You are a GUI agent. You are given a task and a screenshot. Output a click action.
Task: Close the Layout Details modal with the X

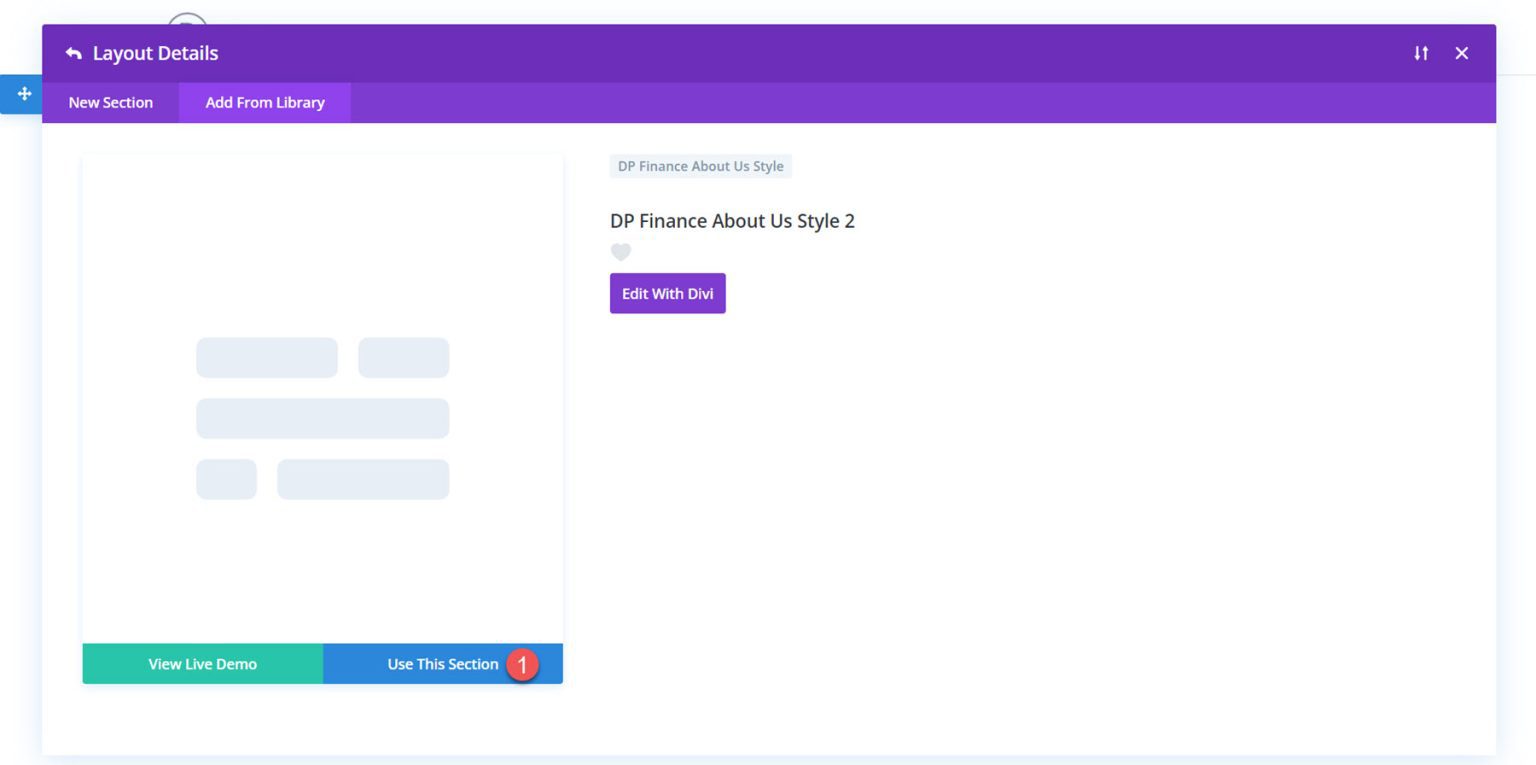coord(1461,53)
